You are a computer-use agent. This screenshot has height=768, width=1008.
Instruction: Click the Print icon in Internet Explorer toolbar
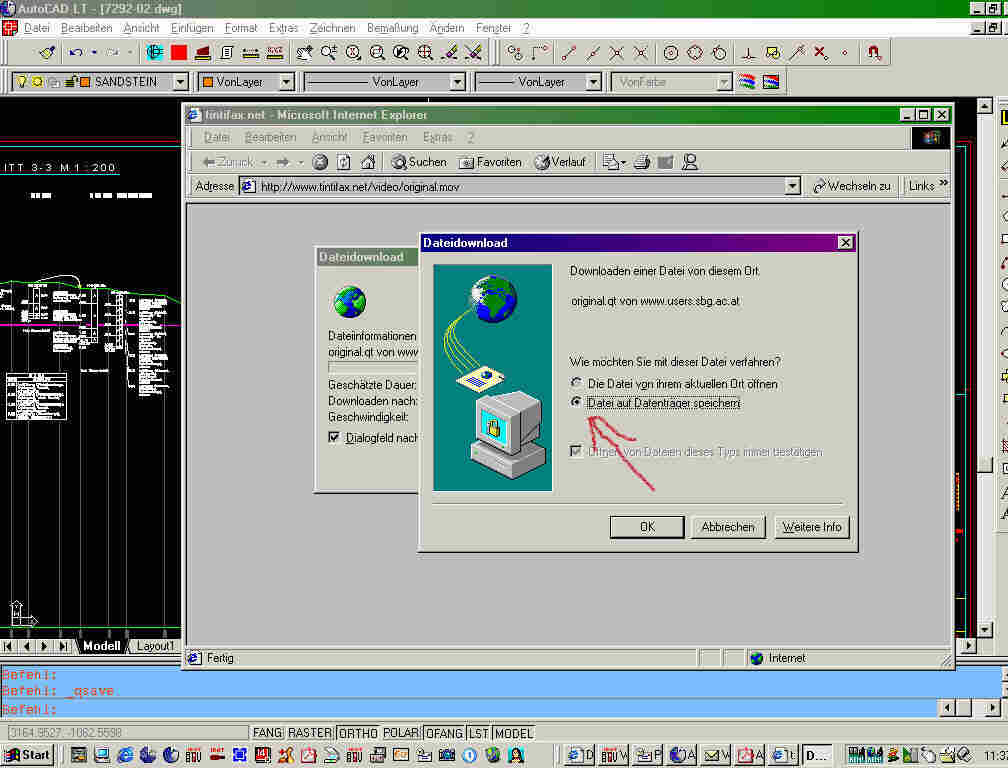(642, 162)
